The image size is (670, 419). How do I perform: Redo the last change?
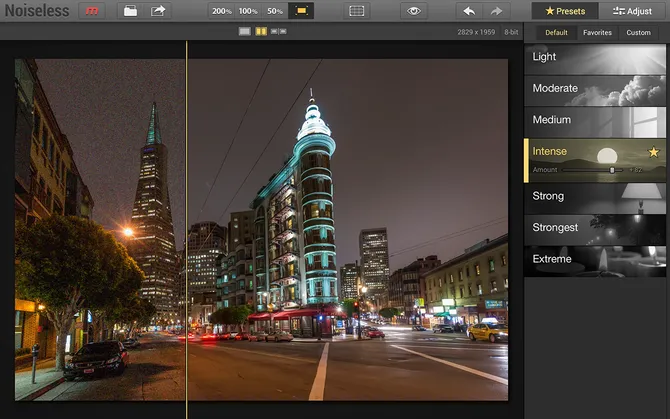pyautogui.click(x=496, y=11)
